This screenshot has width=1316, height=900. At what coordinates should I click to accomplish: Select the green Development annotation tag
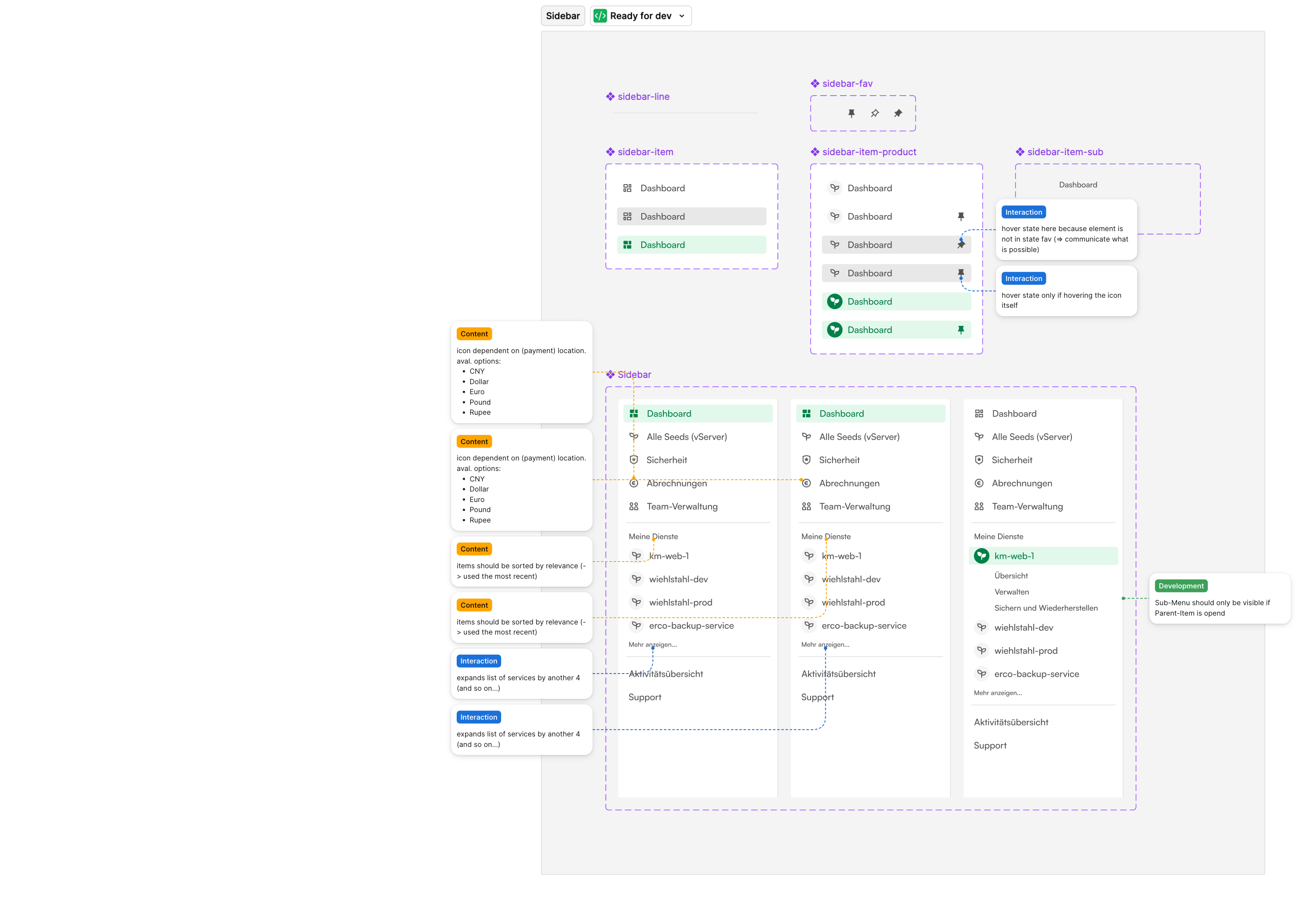pos(1181,585)
